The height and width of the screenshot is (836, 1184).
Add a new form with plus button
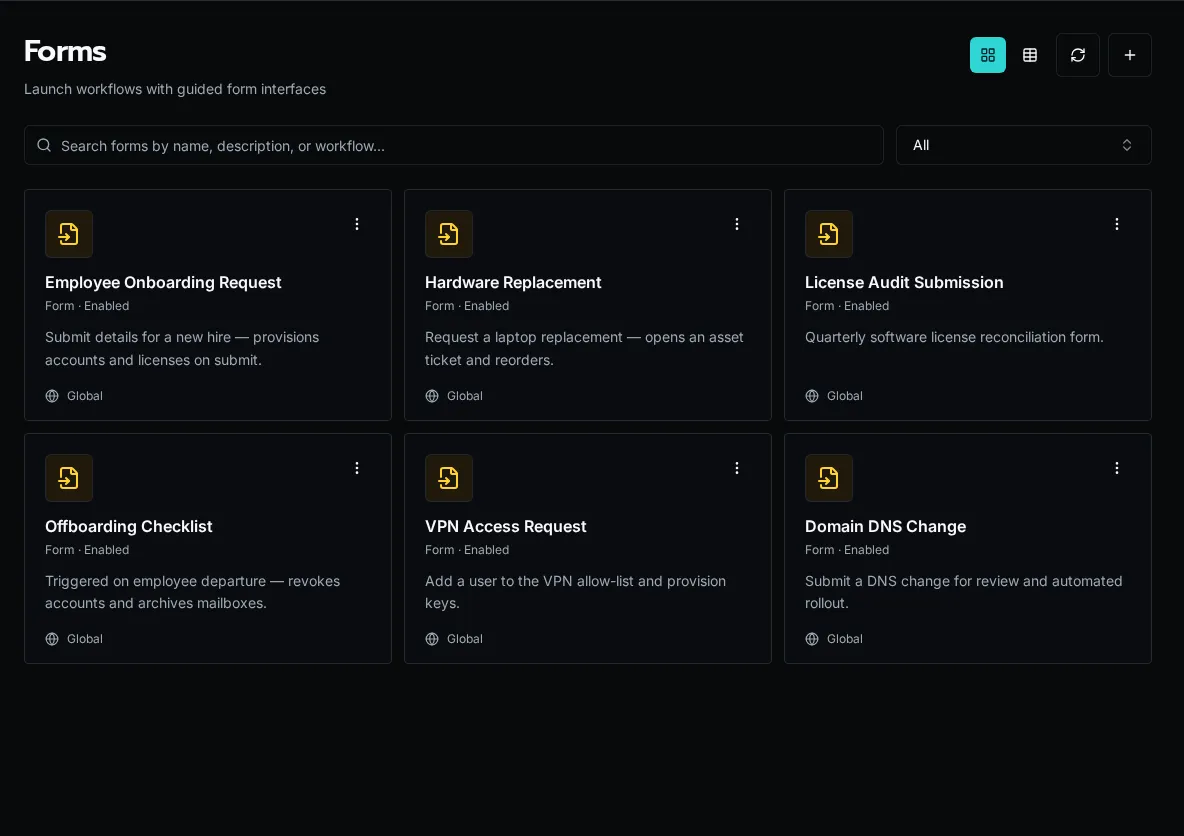coord(1129,55)
